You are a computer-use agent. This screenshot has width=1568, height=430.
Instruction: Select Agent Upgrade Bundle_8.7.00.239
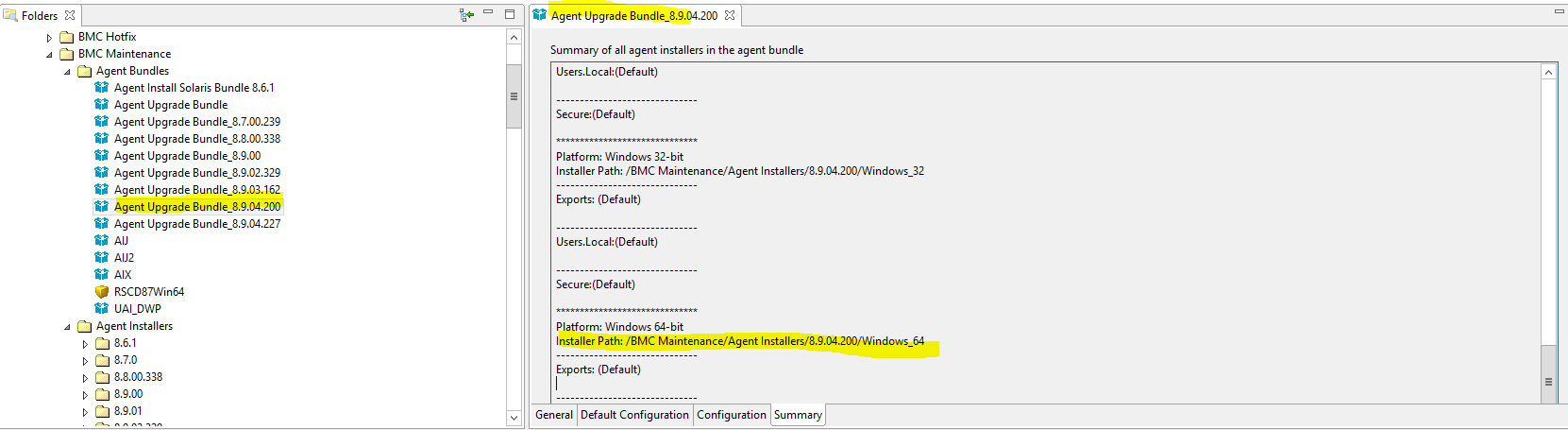click(x=197, y=122)
